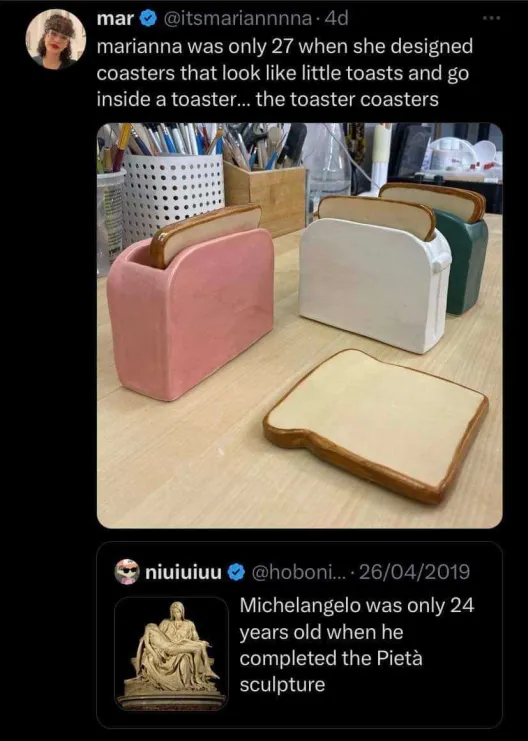
Task: Click niuiuiuu's small avatar in quoted tweet
Action: [127, 572]
